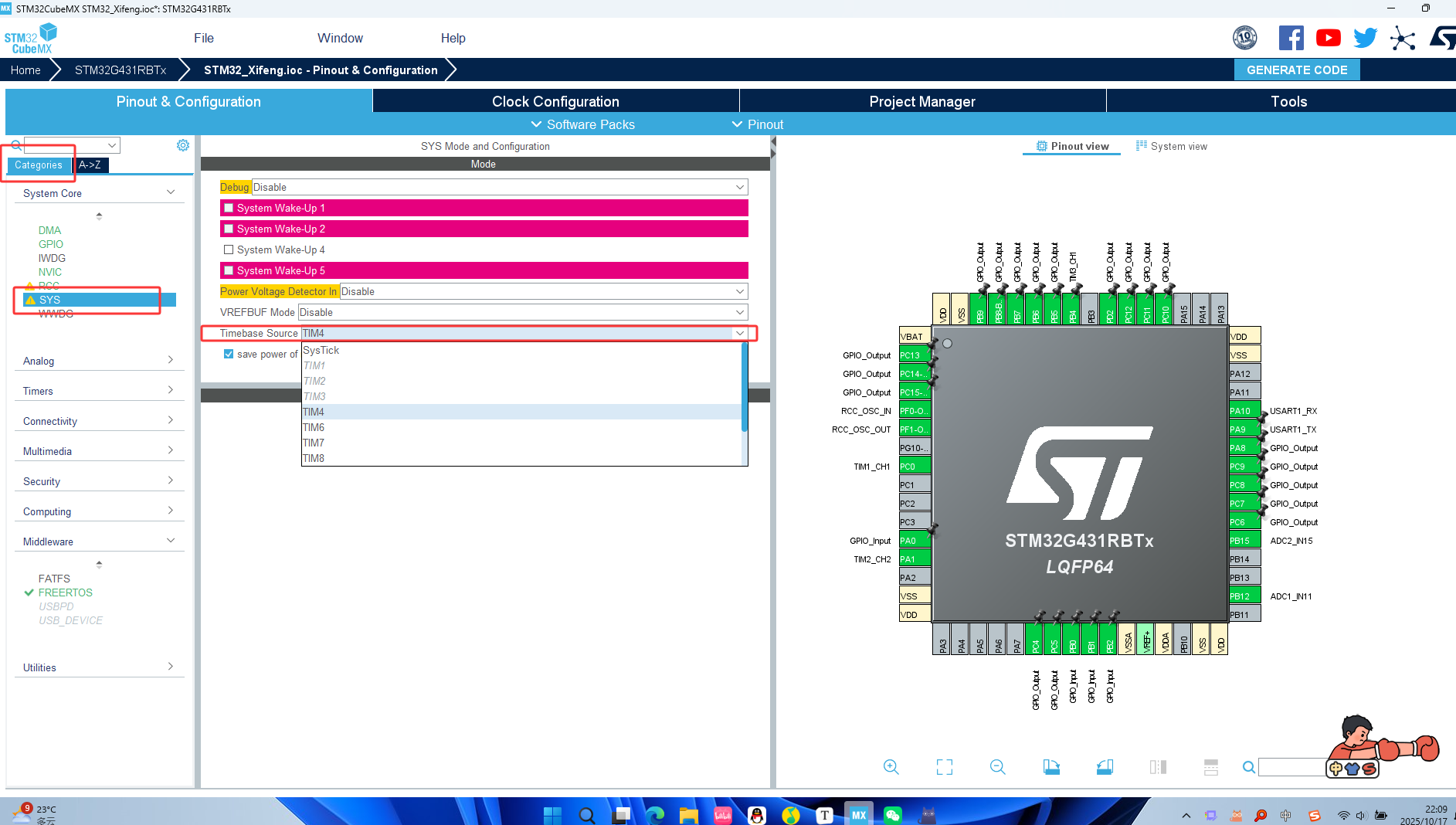Enable System Wake-Up 2 checkbox
Viewport: 1456px width, 825px height.
[x=229, y=229]
